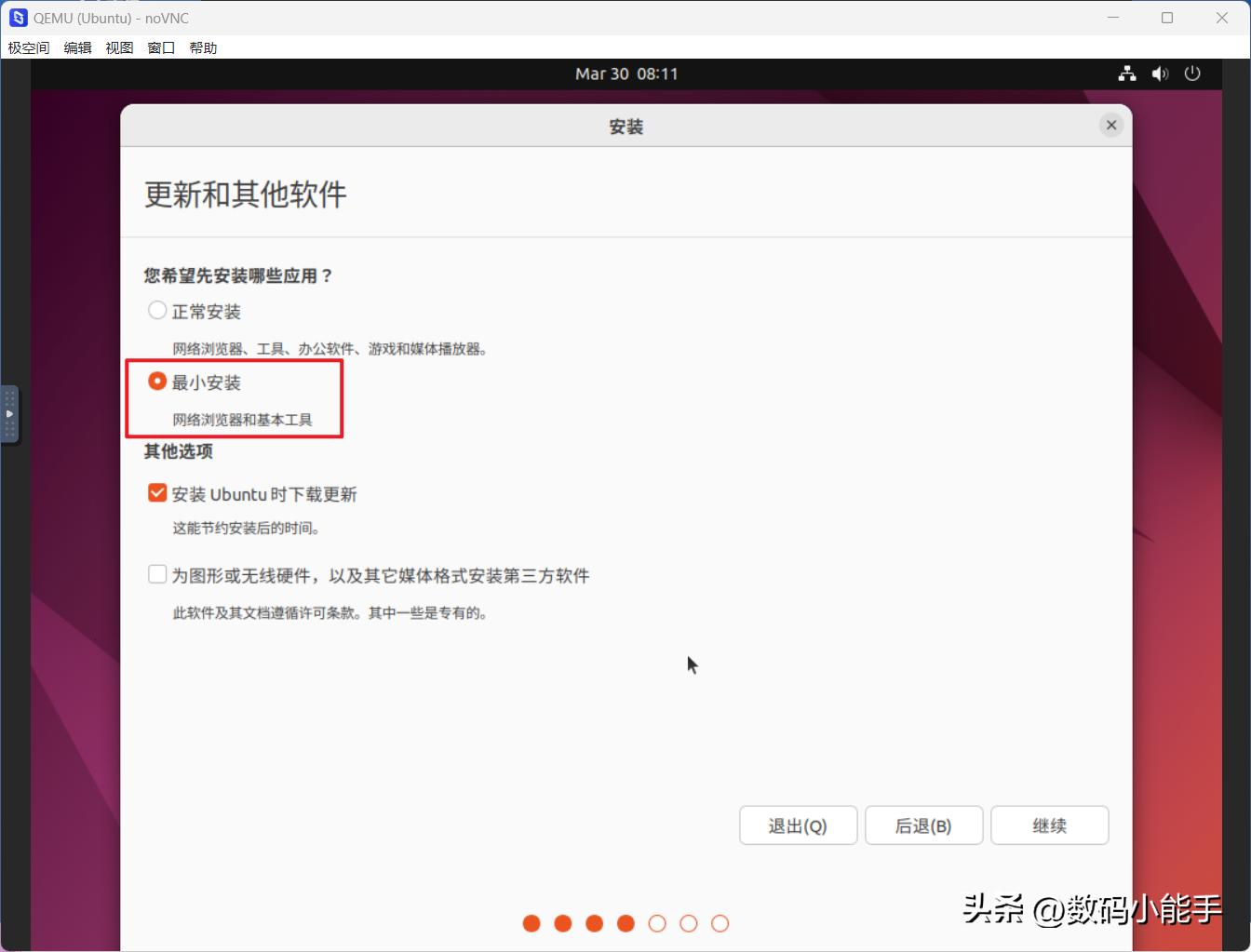Open the 编辑 menu
The height and width of the screenshot is (952, 1251).
click(x=78, y=47)
